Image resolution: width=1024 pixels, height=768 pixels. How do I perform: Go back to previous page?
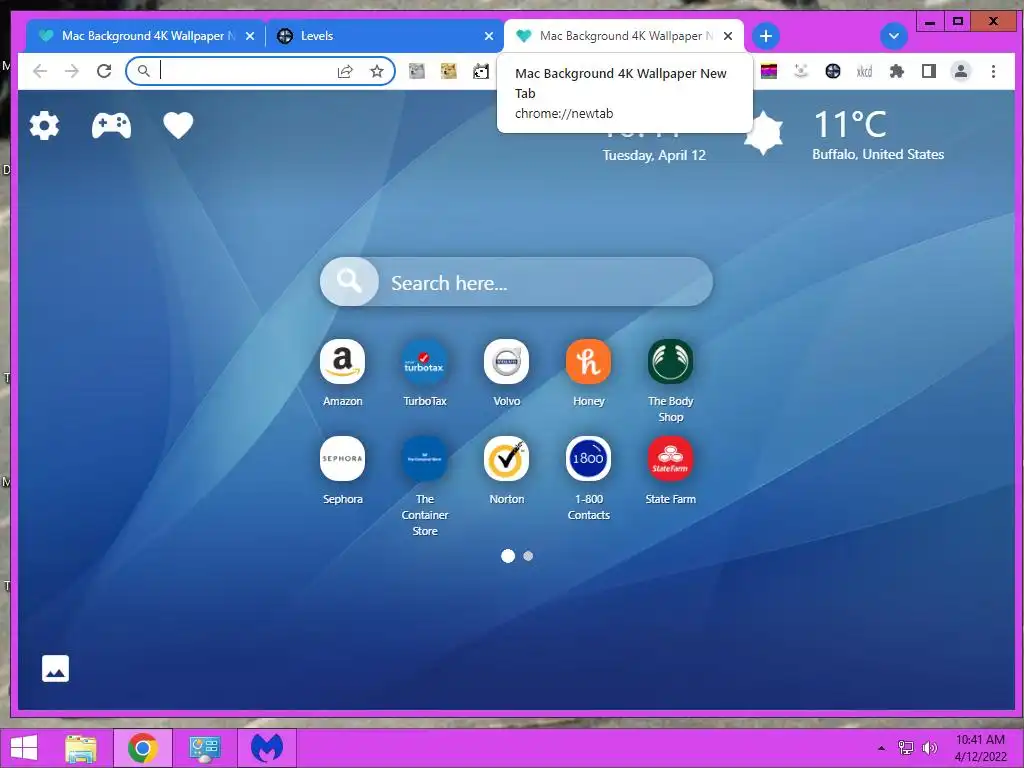40,71
